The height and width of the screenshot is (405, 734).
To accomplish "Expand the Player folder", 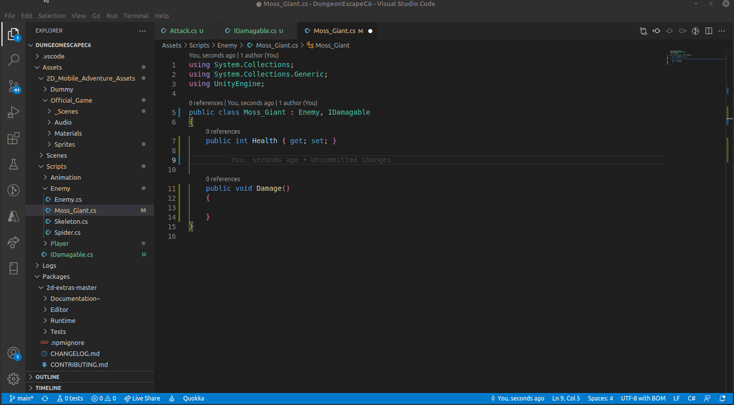I will click(59, 243).
